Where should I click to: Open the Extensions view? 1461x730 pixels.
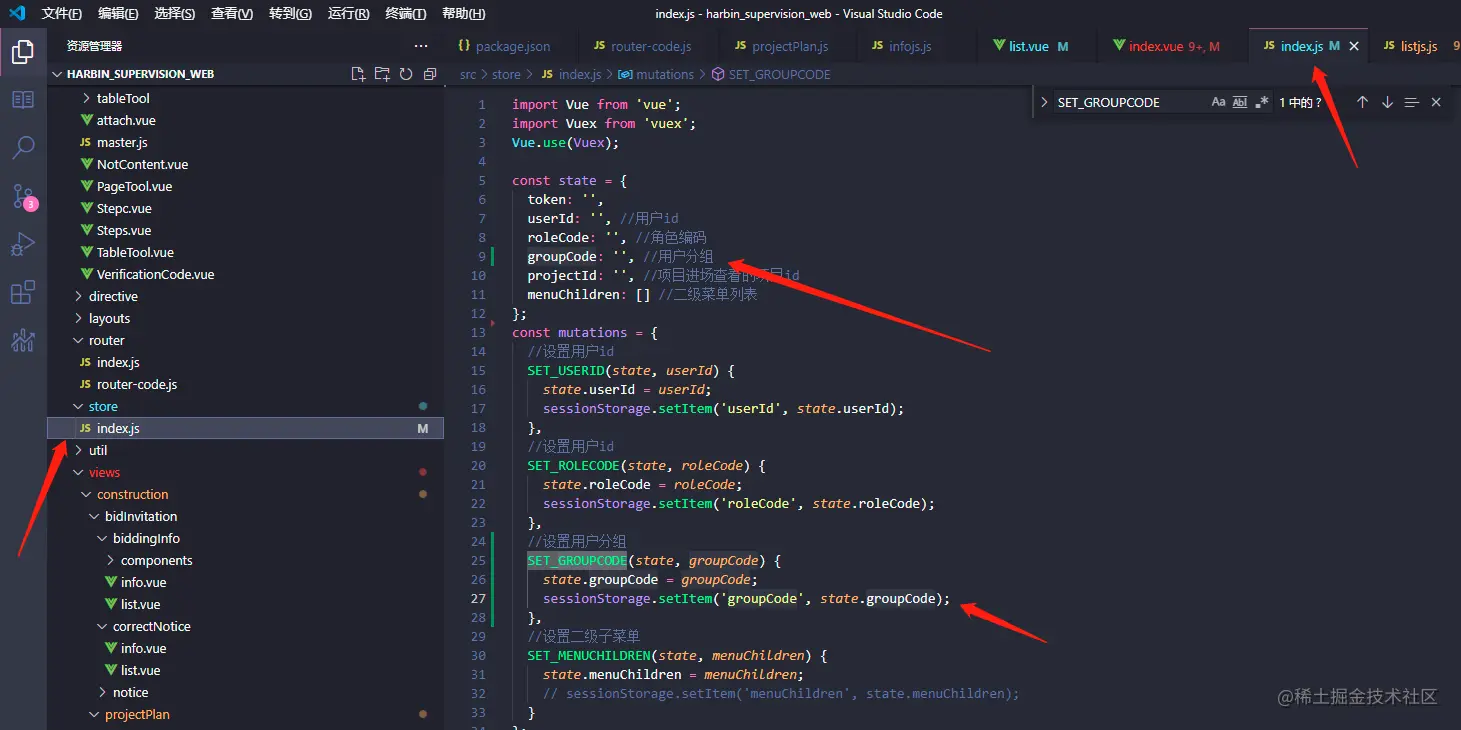point(23,292)
